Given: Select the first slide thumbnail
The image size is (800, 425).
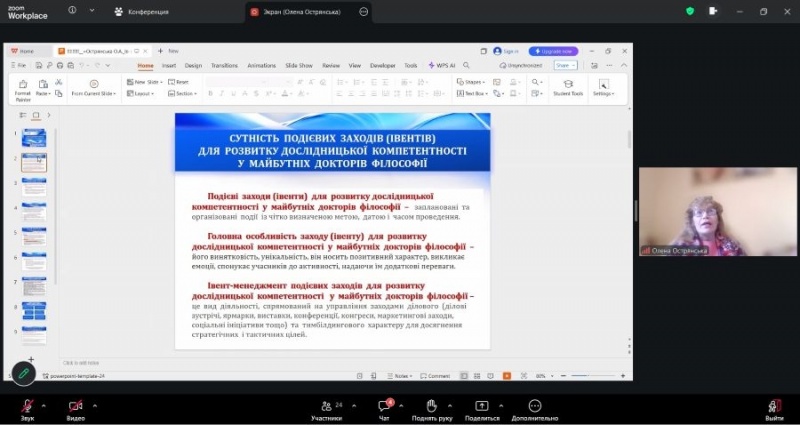Looking at the screenshot, I should [34, 138].
